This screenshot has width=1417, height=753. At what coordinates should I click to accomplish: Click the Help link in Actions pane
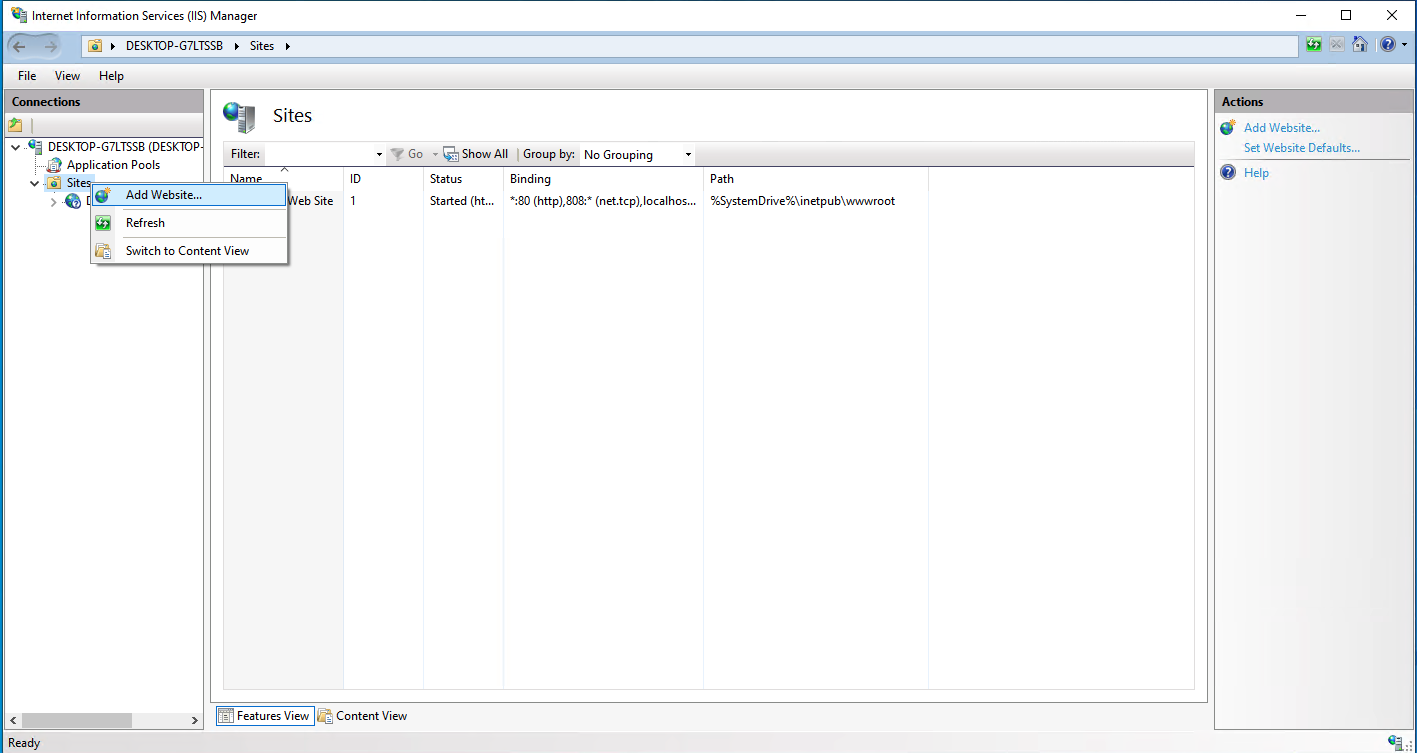1256,173
